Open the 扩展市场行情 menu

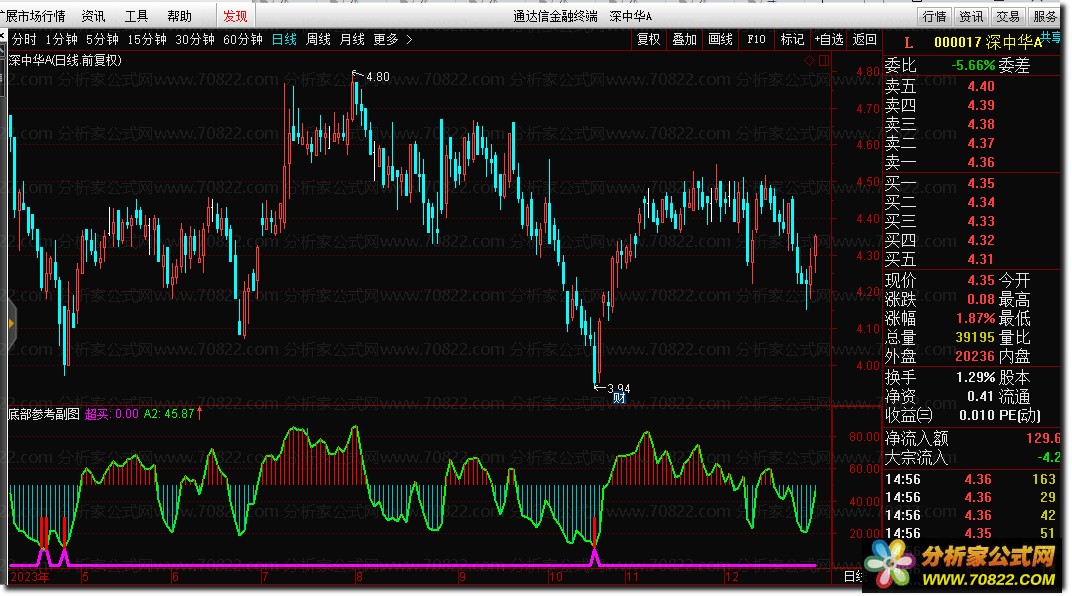(x=33, y=16)
